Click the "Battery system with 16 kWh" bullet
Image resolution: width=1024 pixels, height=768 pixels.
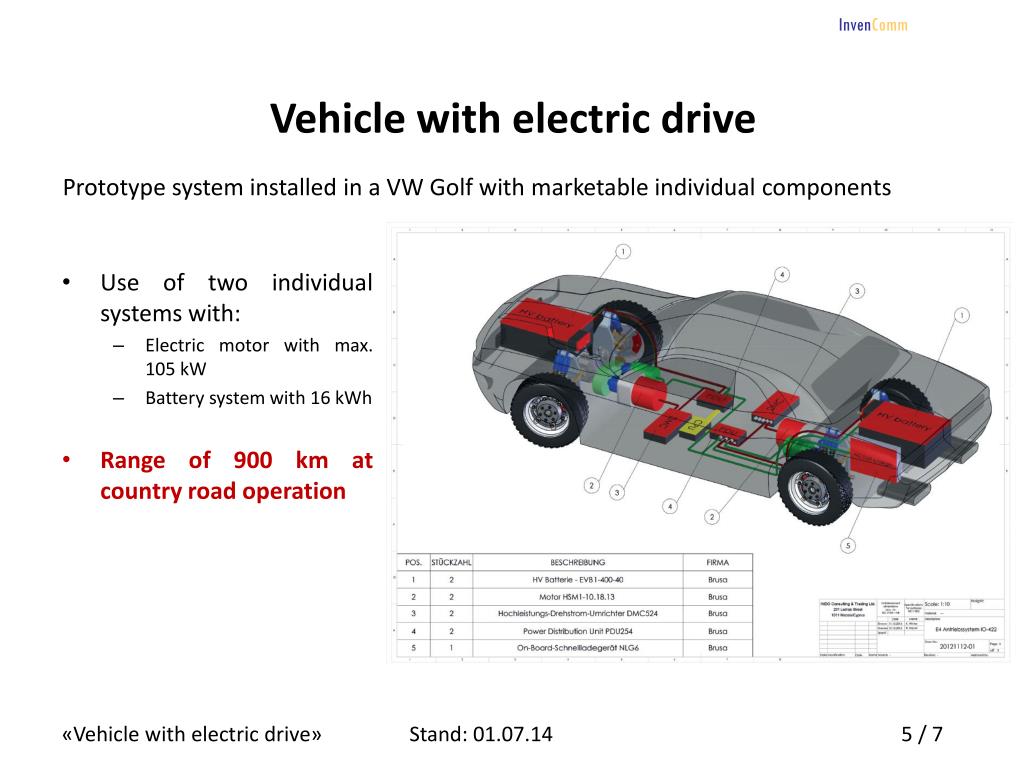[259, 398]
